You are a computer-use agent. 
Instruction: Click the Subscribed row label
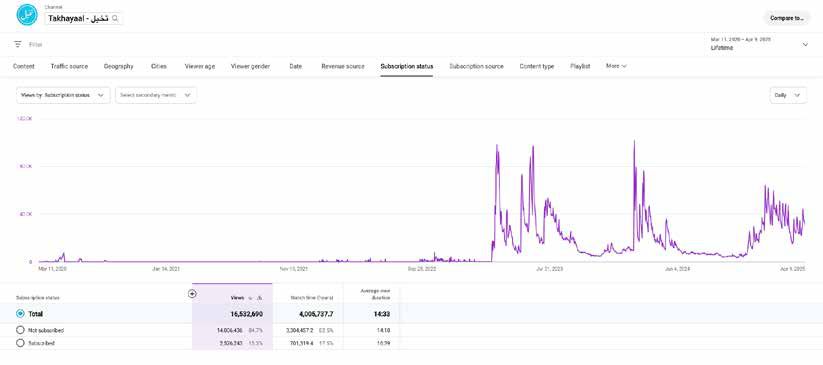[x=41, y=343]
